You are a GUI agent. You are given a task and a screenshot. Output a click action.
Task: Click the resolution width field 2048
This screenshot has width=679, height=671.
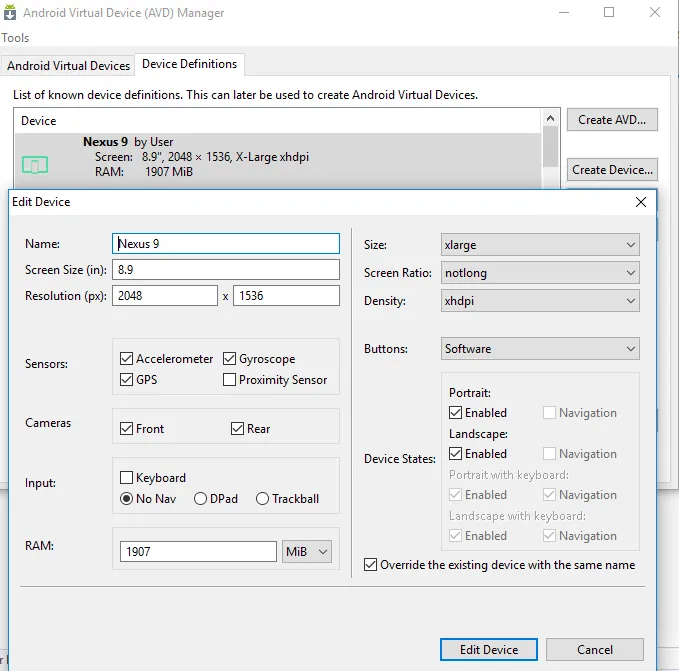coord(165,296)
